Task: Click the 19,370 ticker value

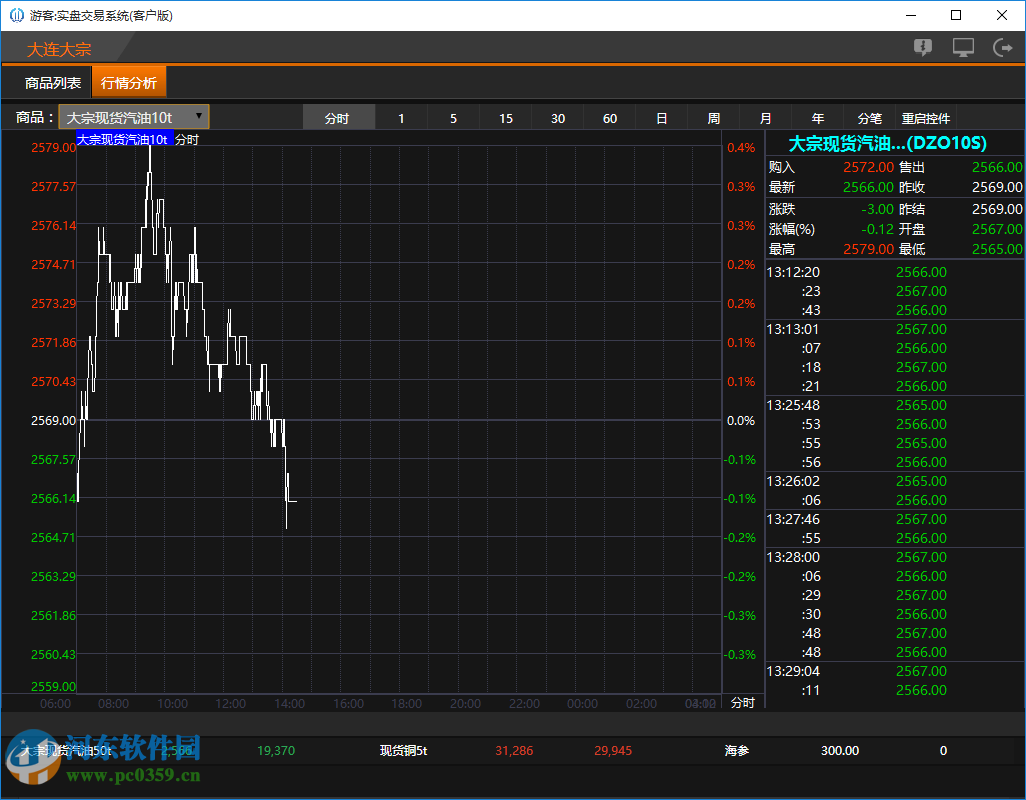Action: point(276,751)
